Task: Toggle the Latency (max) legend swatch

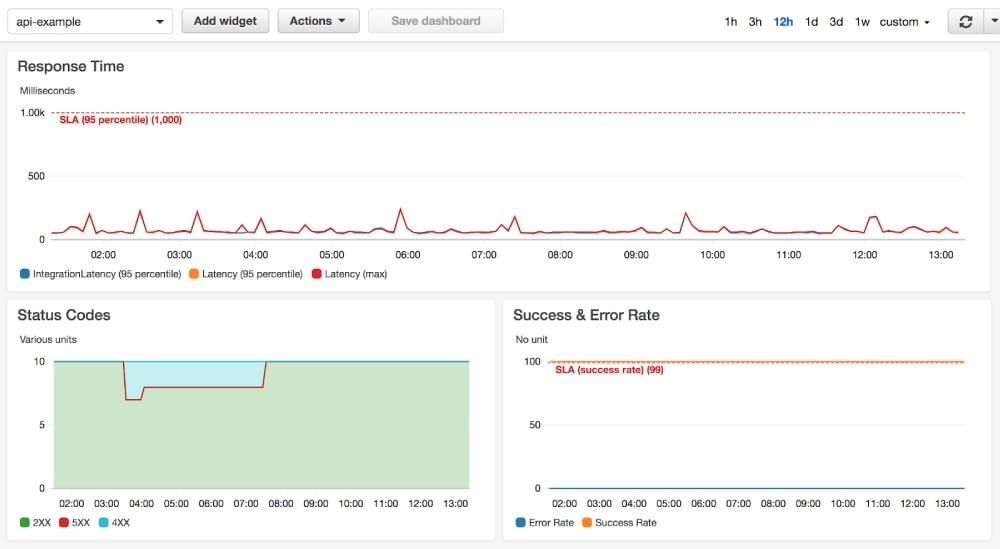Action: (316, 274)
